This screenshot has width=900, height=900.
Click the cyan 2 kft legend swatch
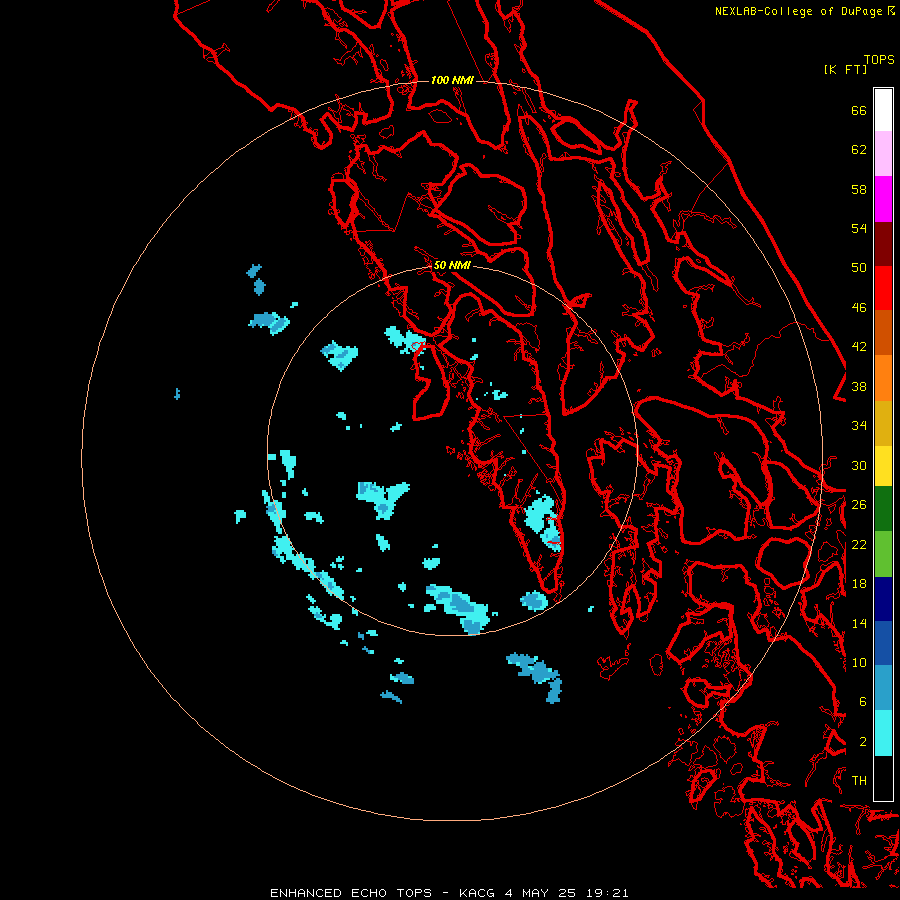tap(883, 733)
